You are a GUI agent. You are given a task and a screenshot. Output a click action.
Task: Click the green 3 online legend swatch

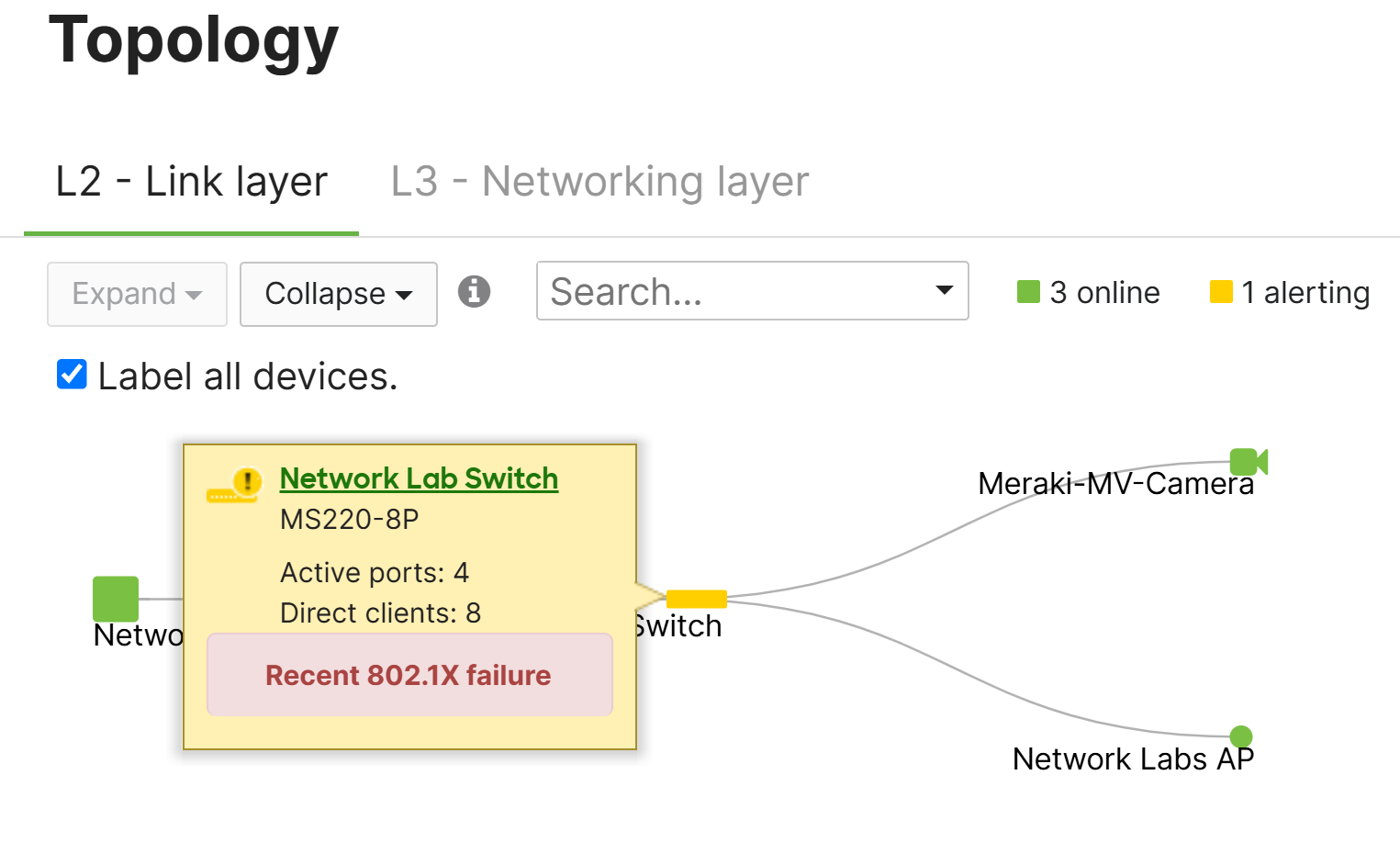(x=1028, y=292)
